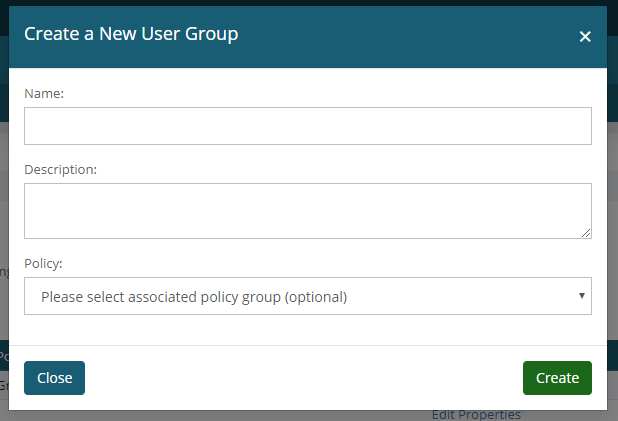Viewport: 618px width, 421px height.
Task: Select the policy group placeholder text
Action: [x=194, y=297]
